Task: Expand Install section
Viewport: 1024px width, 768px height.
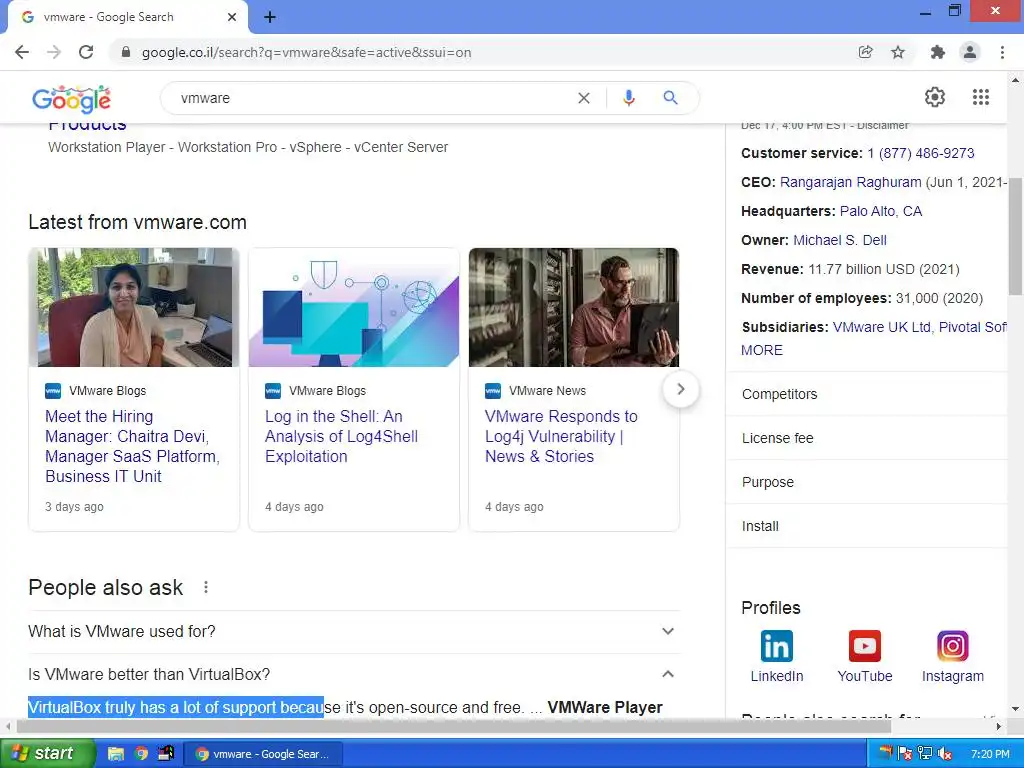Action: (x=866, y=526)
